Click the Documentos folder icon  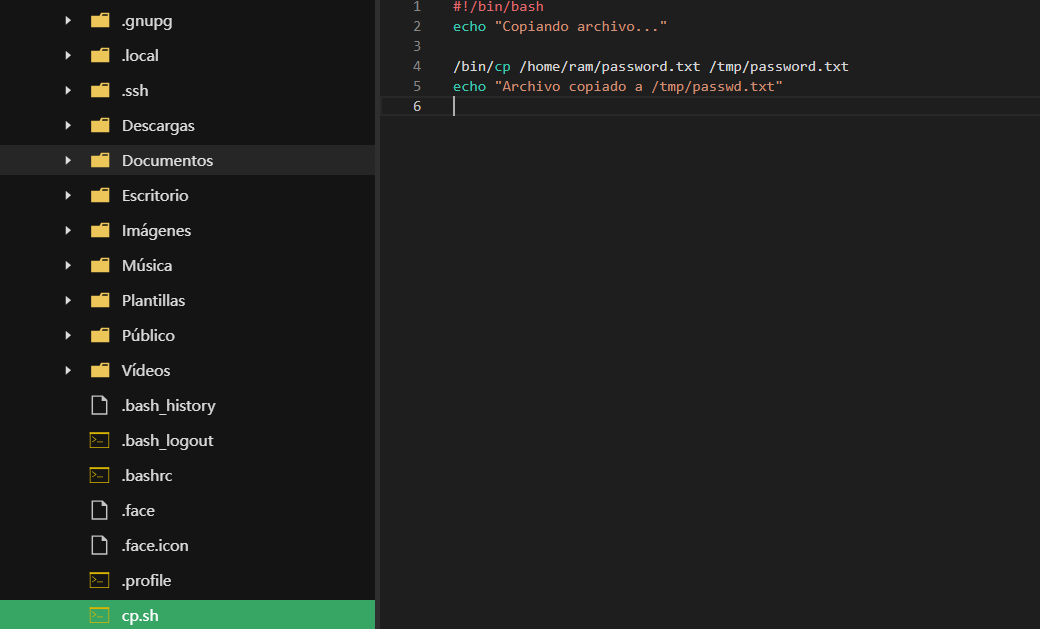[100, 161]
